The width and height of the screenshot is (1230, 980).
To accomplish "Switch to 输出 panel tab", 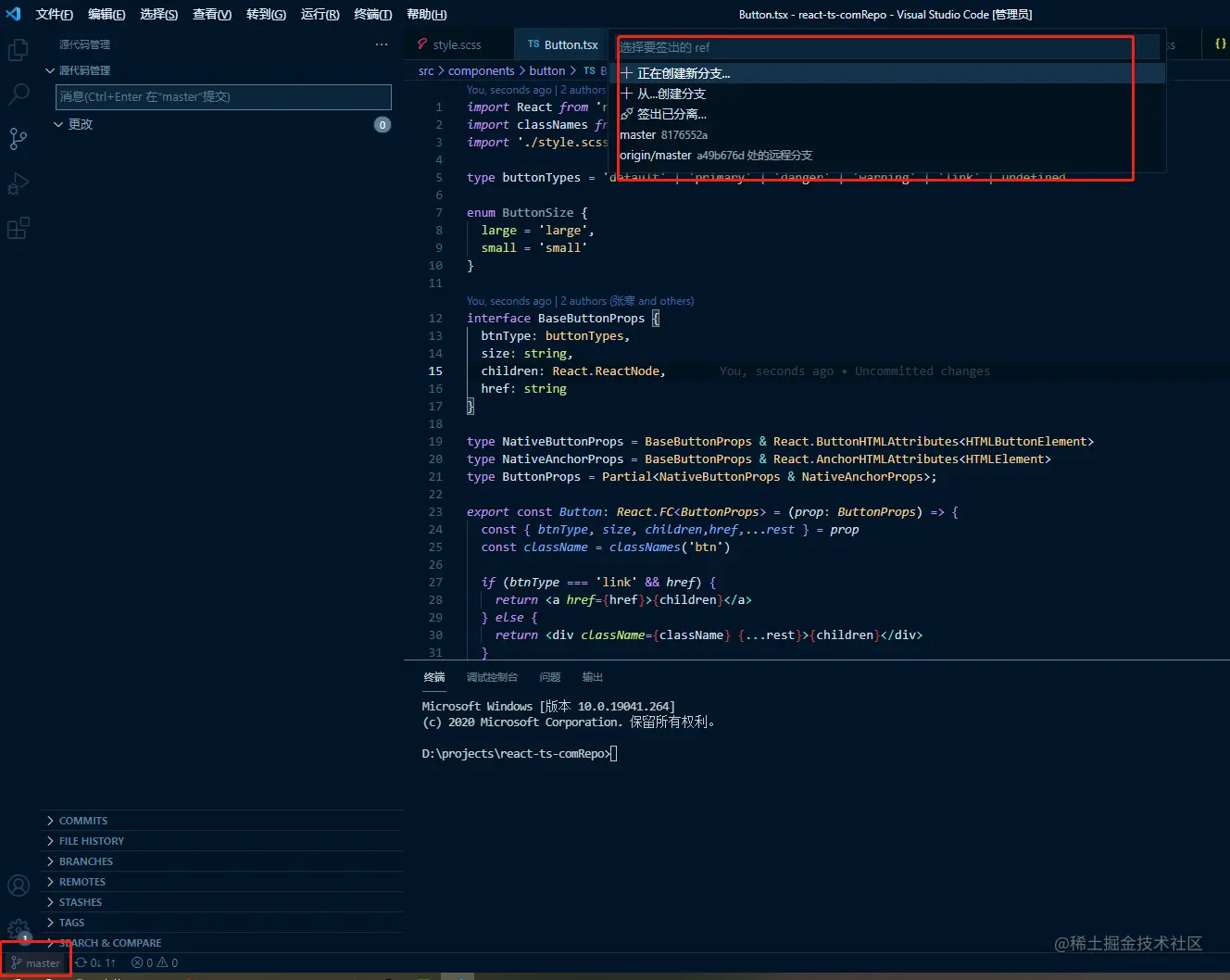I will coord(593,677).
